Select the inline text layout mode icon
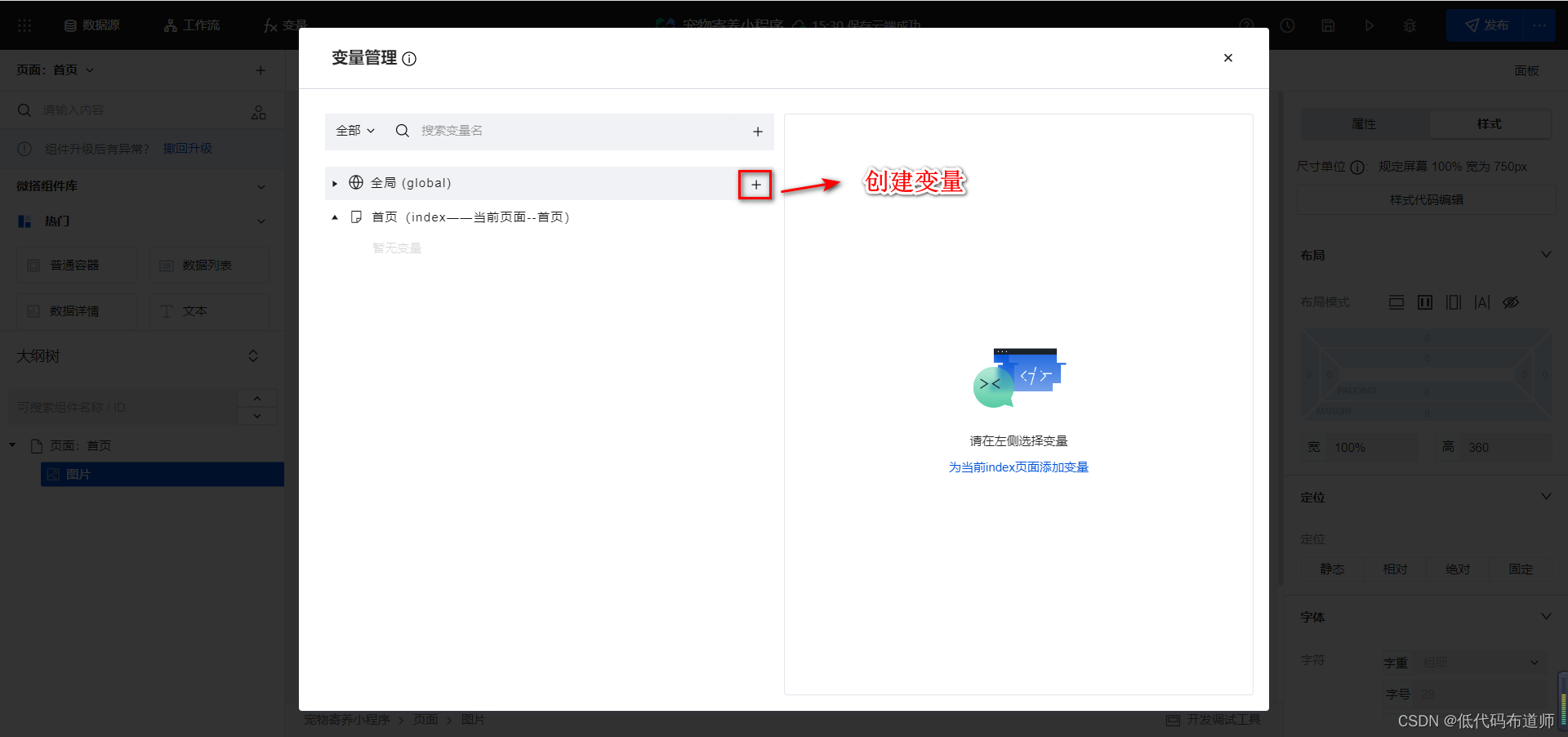The height and width of the screenshot is (737, 1568). [x=1482, y=302]
